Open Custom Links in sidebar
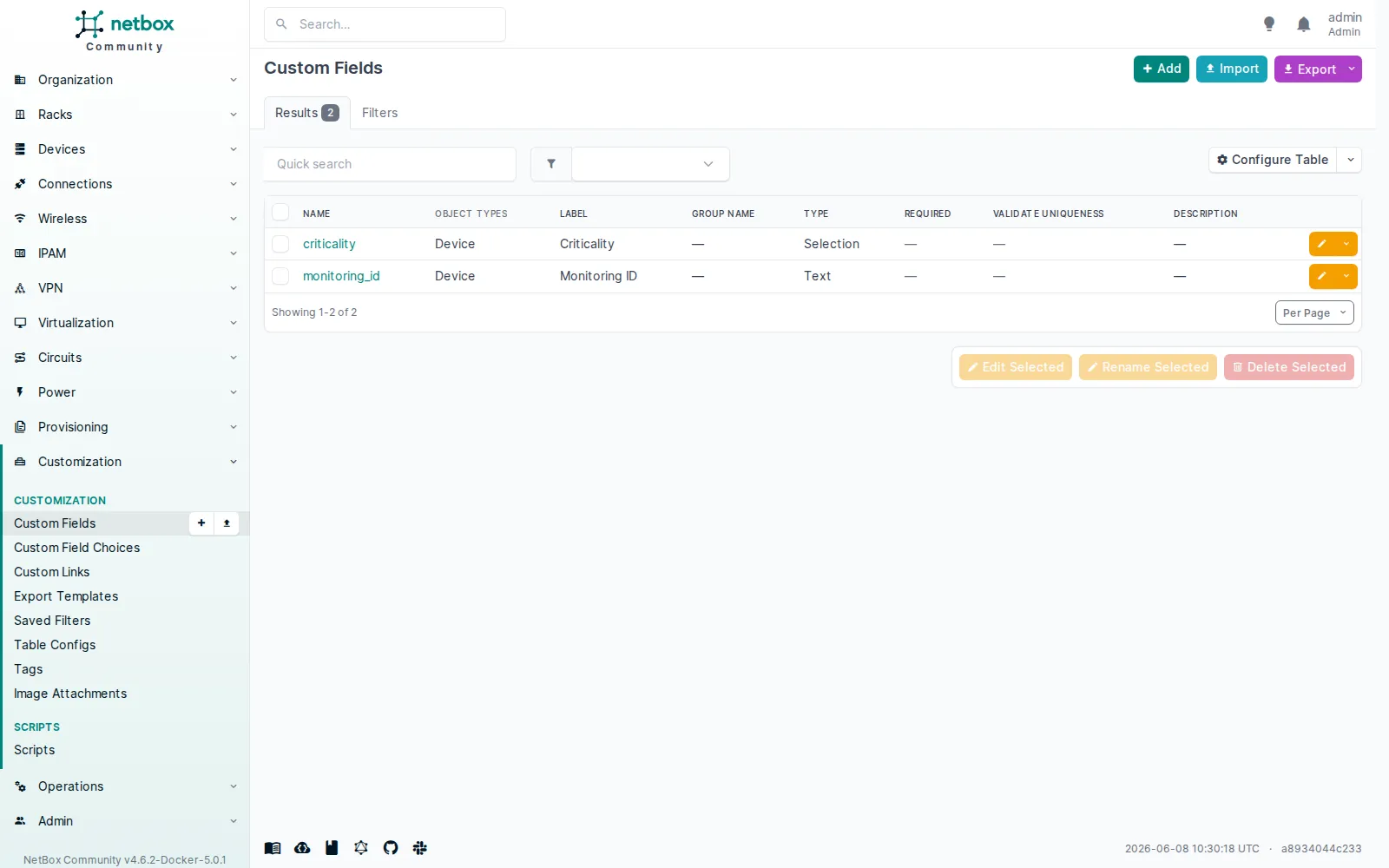This screenshot has width=1389, height=868. pos(52,572)
